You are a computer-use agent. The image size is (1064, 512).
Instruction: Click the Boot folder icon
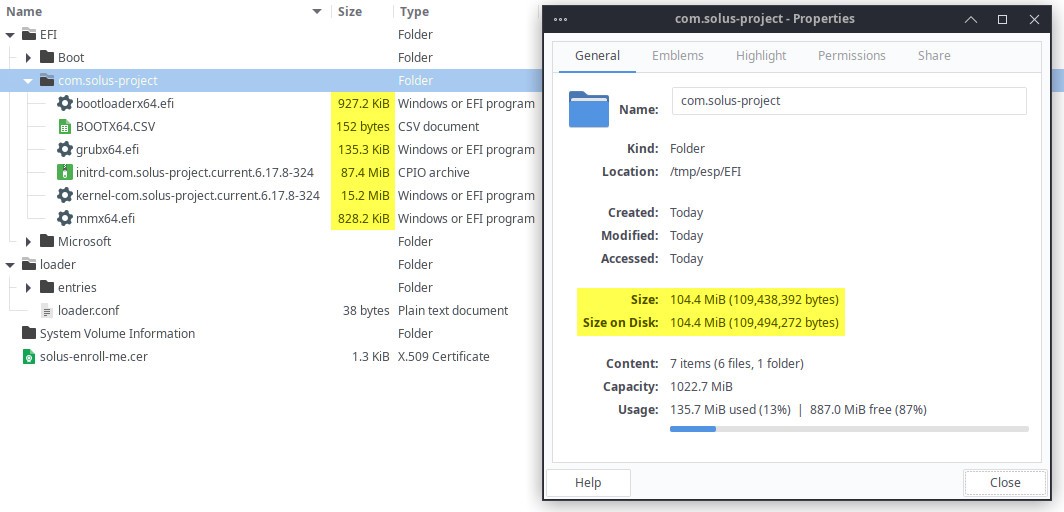pos(47,58)
